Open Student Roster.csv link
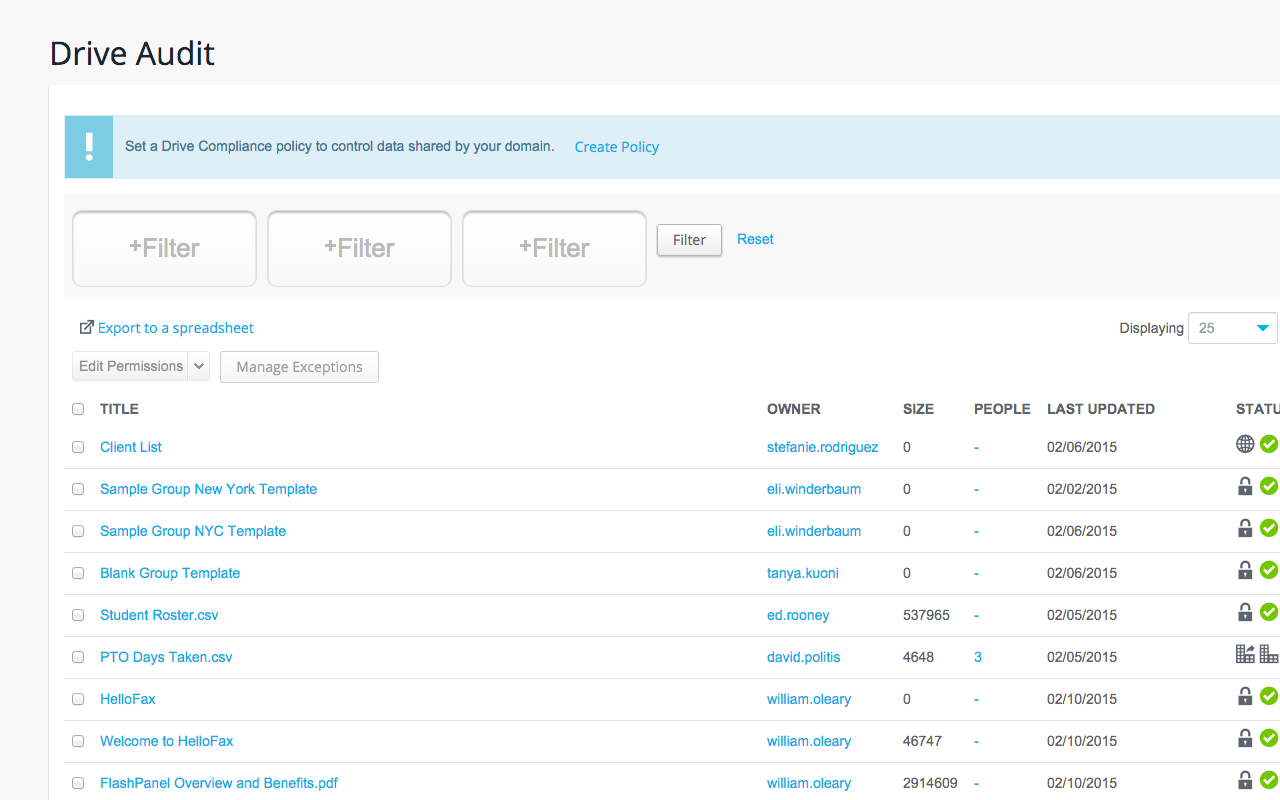This screenshot has width=1280, height=800. (159, 615)
